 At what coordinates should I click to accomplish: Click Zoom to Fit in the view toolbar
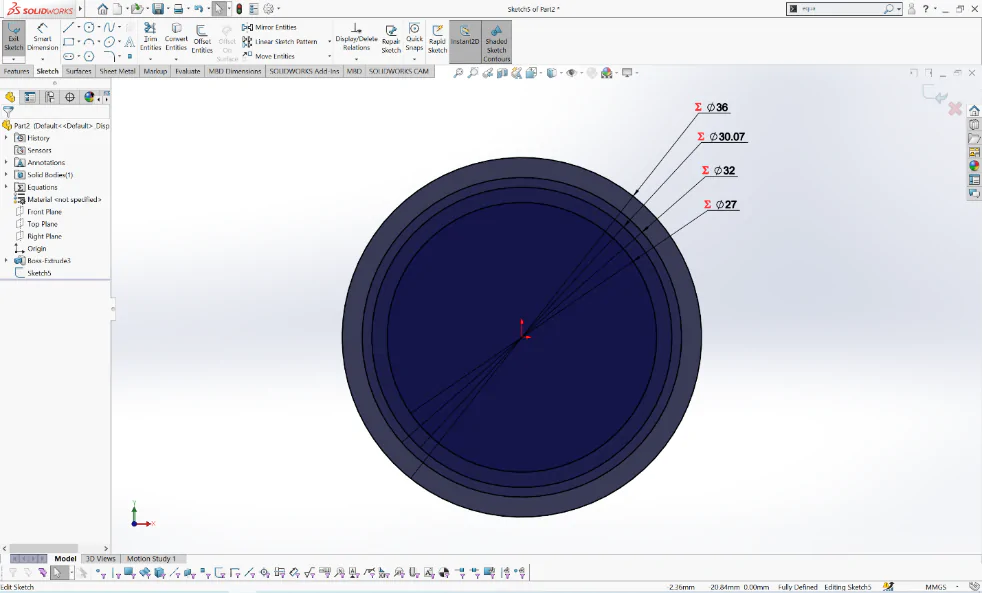click(x=458, y=73)
